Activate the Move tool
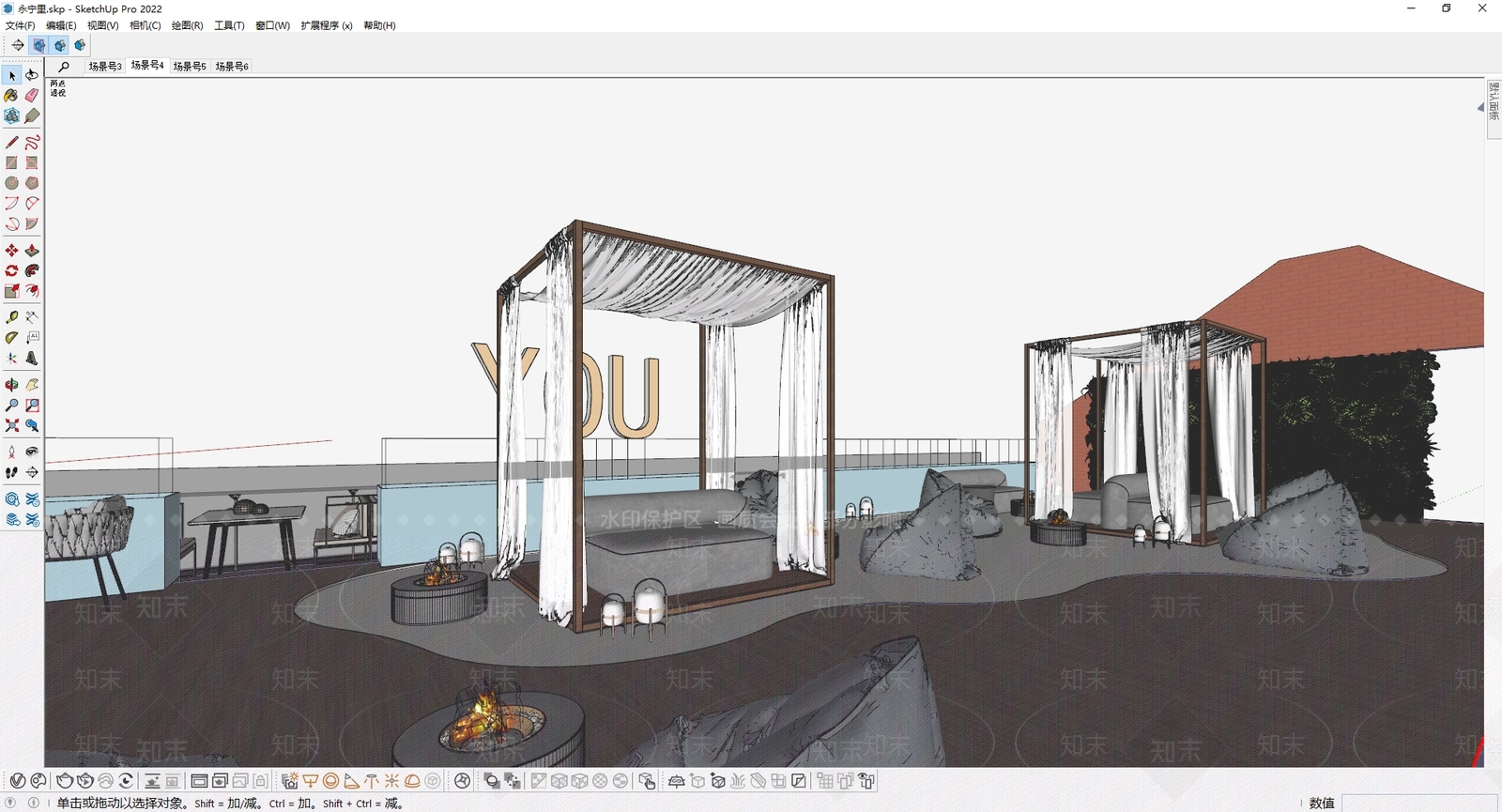The width and height of the screenshot is (1502, 812). pyautogui.click(x=11, y=251)
